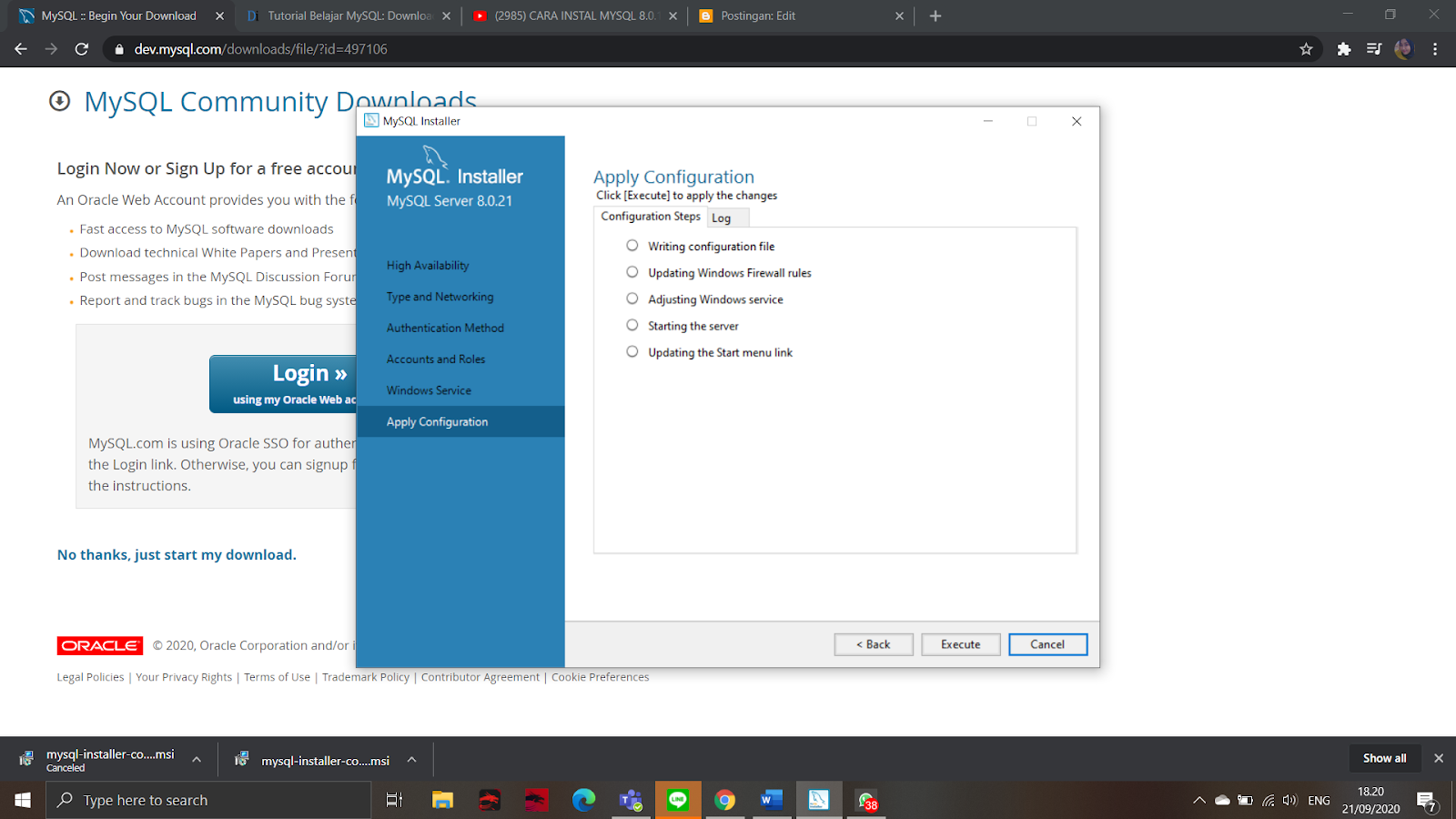Viewport: 1456px width, 819px height.
Task: Open Your Privacy Rights footer link
Action: 184,677
